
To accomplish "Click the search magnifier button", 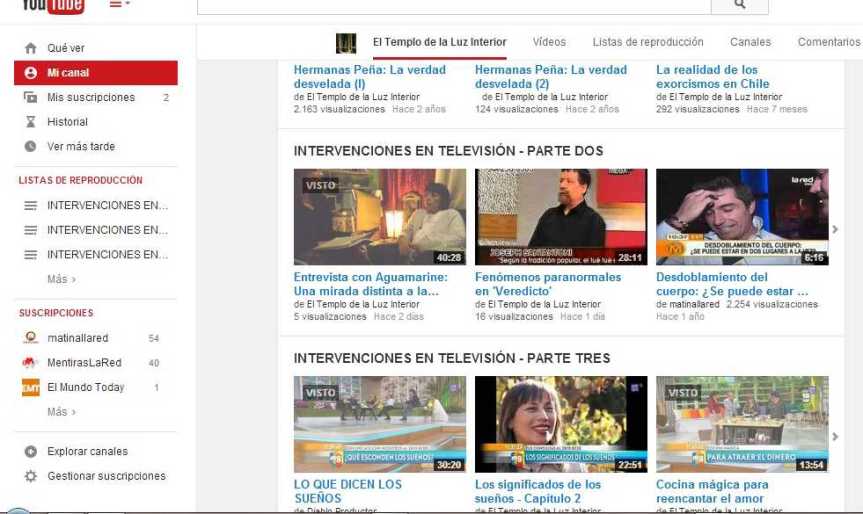I will point(740,5).
